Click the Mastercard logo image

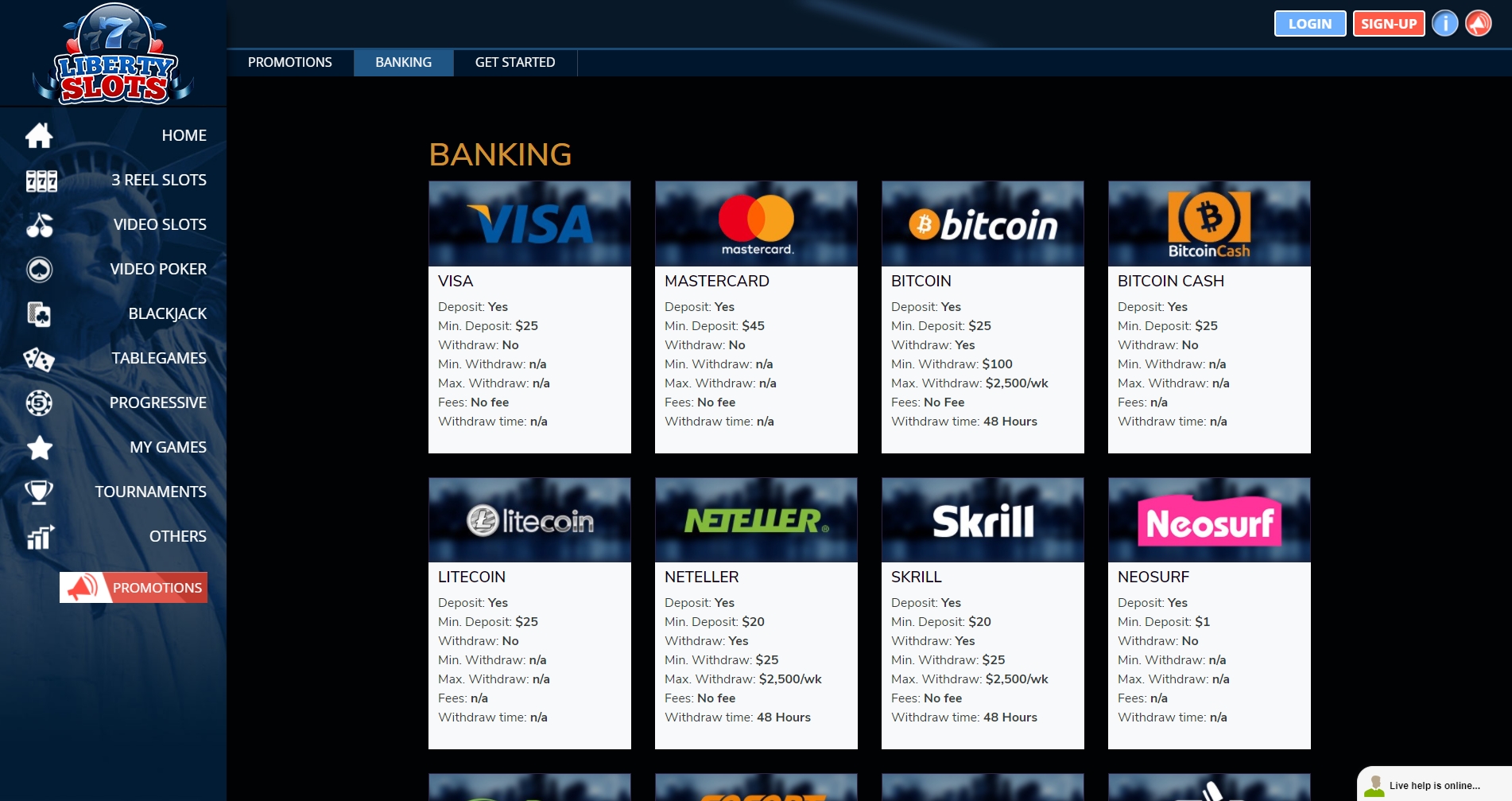(x=756, y=224)
